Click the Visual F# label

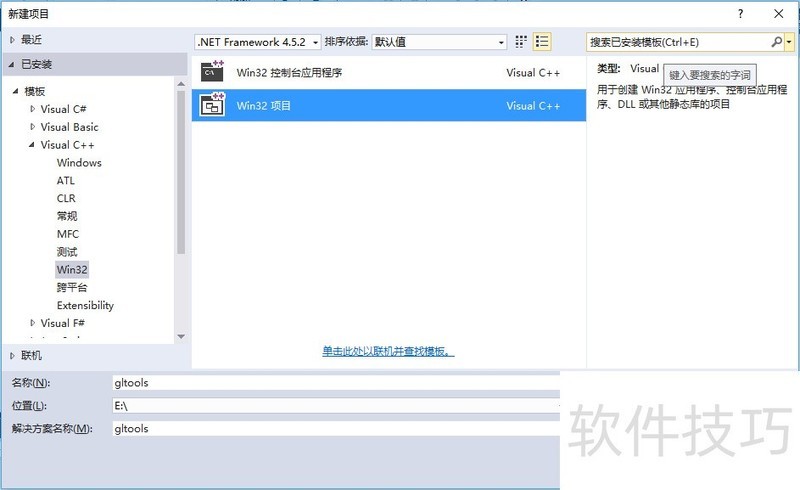pos(62,323)
